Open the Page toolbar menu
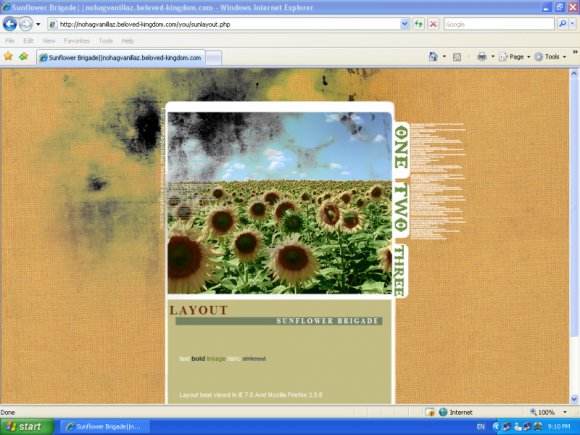 515,57
